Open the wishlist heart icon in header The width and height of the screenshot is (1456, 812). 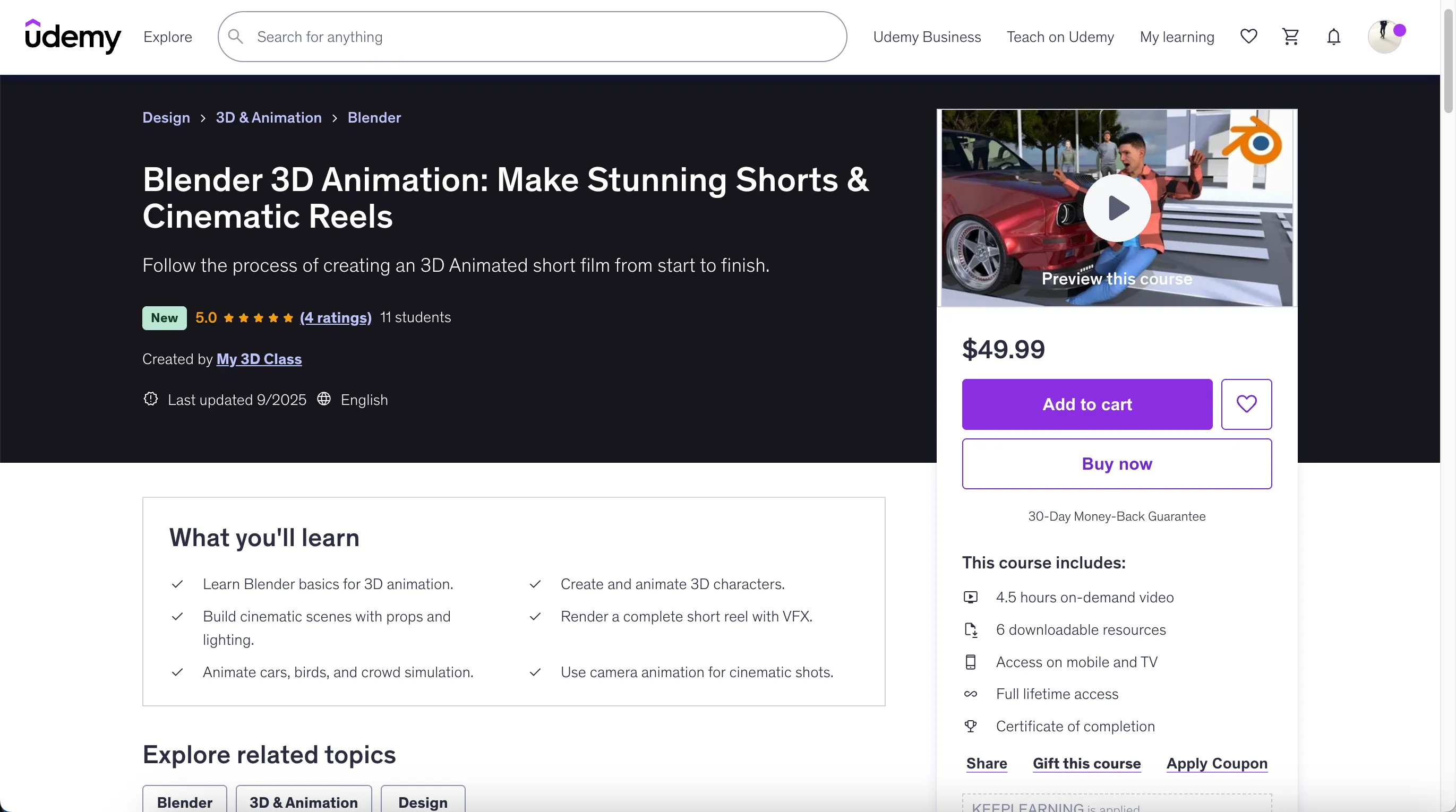(x=1248, y=37)
